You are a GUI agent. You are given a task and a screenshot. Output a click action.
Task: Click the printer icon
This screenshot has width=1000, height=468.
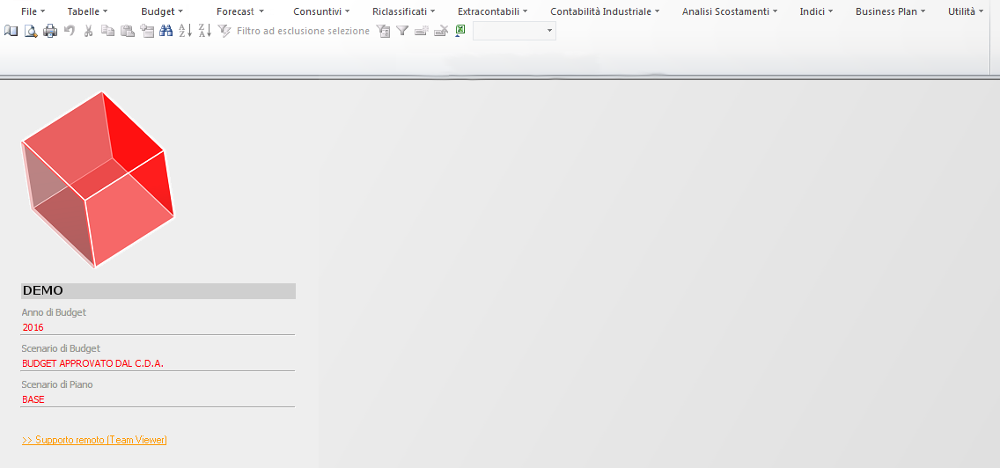click(50, 31)
